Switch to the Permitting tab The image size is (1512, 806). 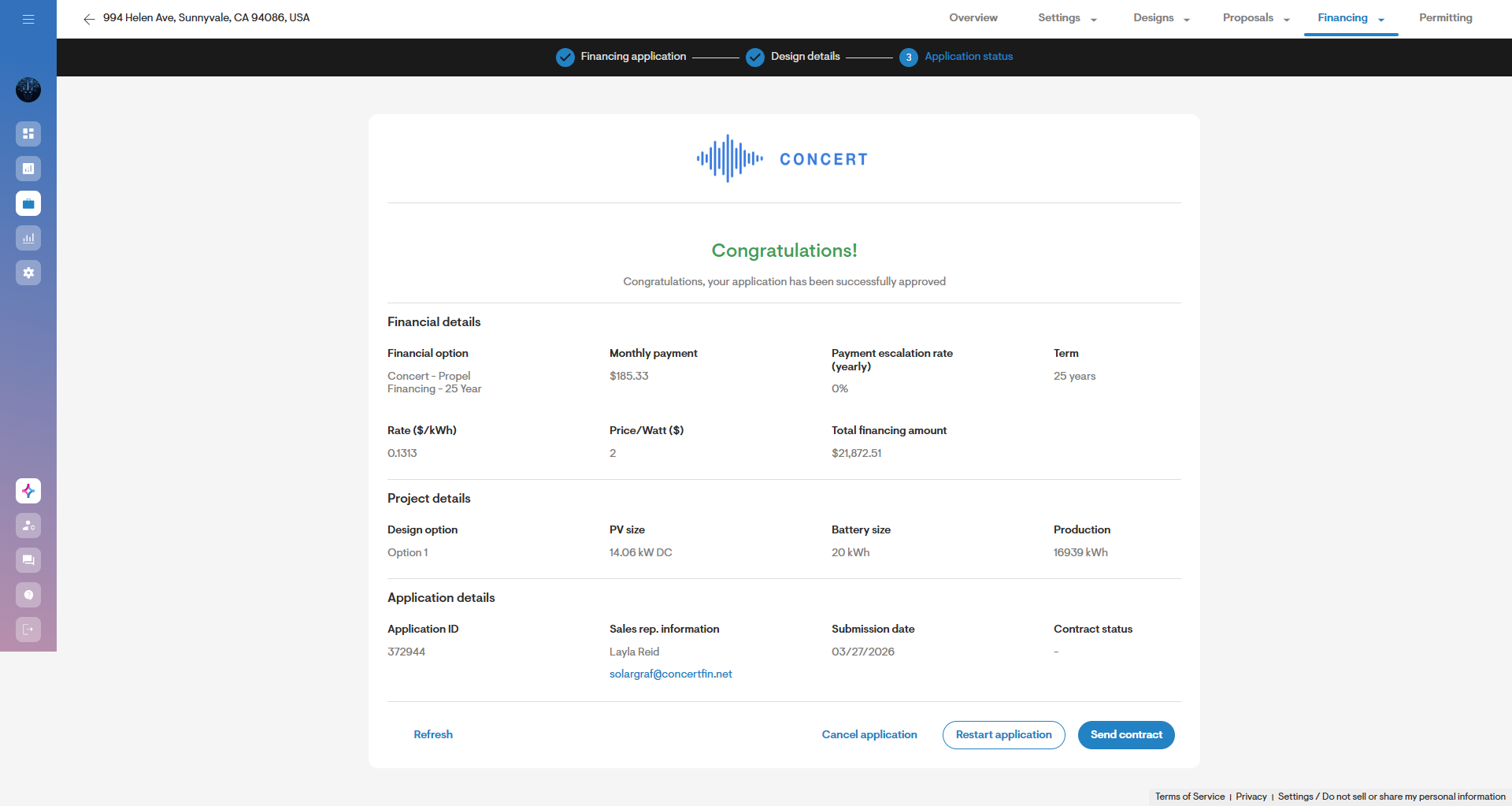click(1445, 18)
